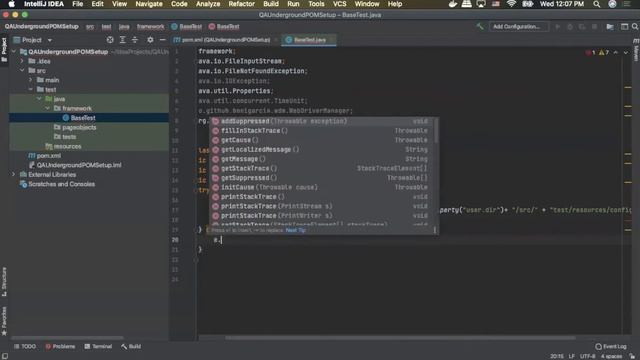This screenshot has width=640, height=360.
Task: Click the Collapse All icon in Project panel
Action: click(135, 40)
